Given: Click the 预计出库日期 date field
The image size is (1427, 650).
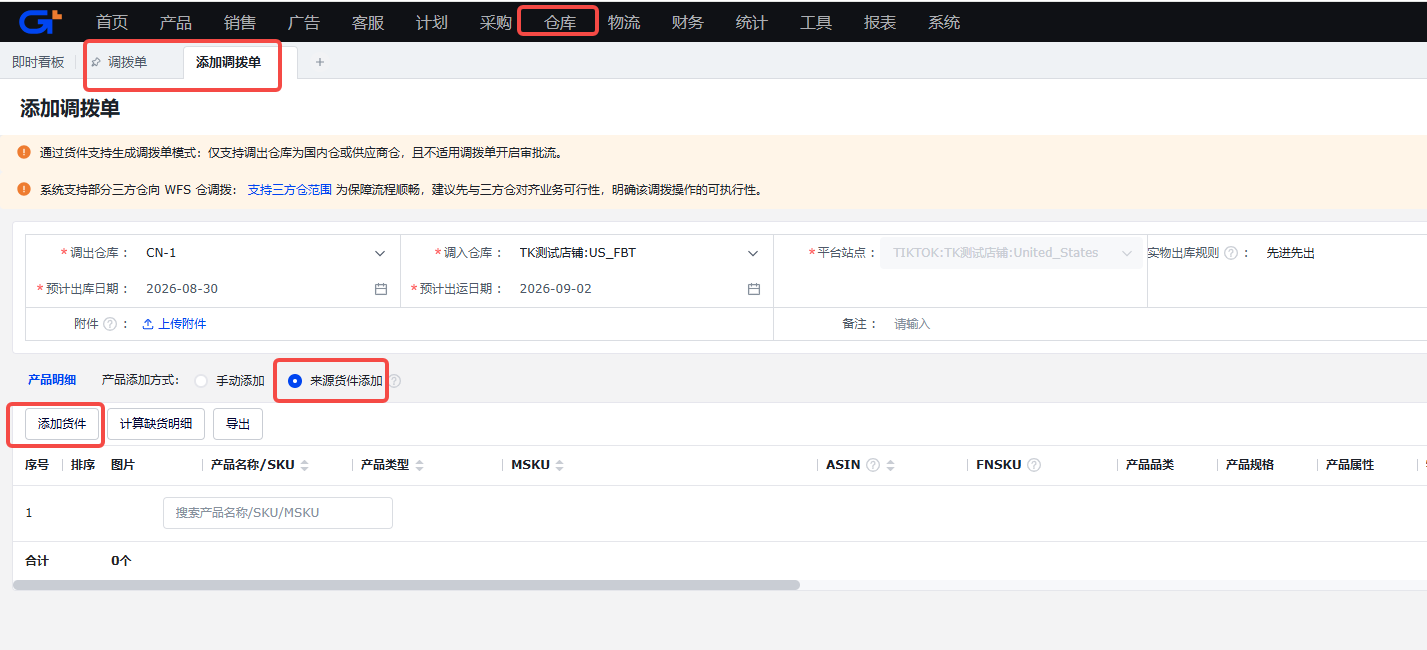Looking at the screenshot, I should point(266,289).
